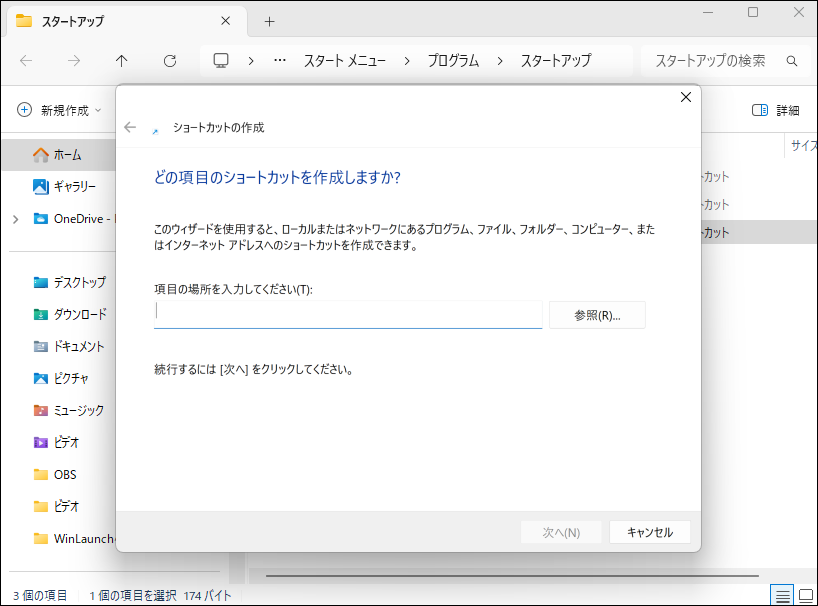Expand the OneDrive tree node
Image resolution: width=818 pixels, height=606 pixels.
(x=15, y=218)
